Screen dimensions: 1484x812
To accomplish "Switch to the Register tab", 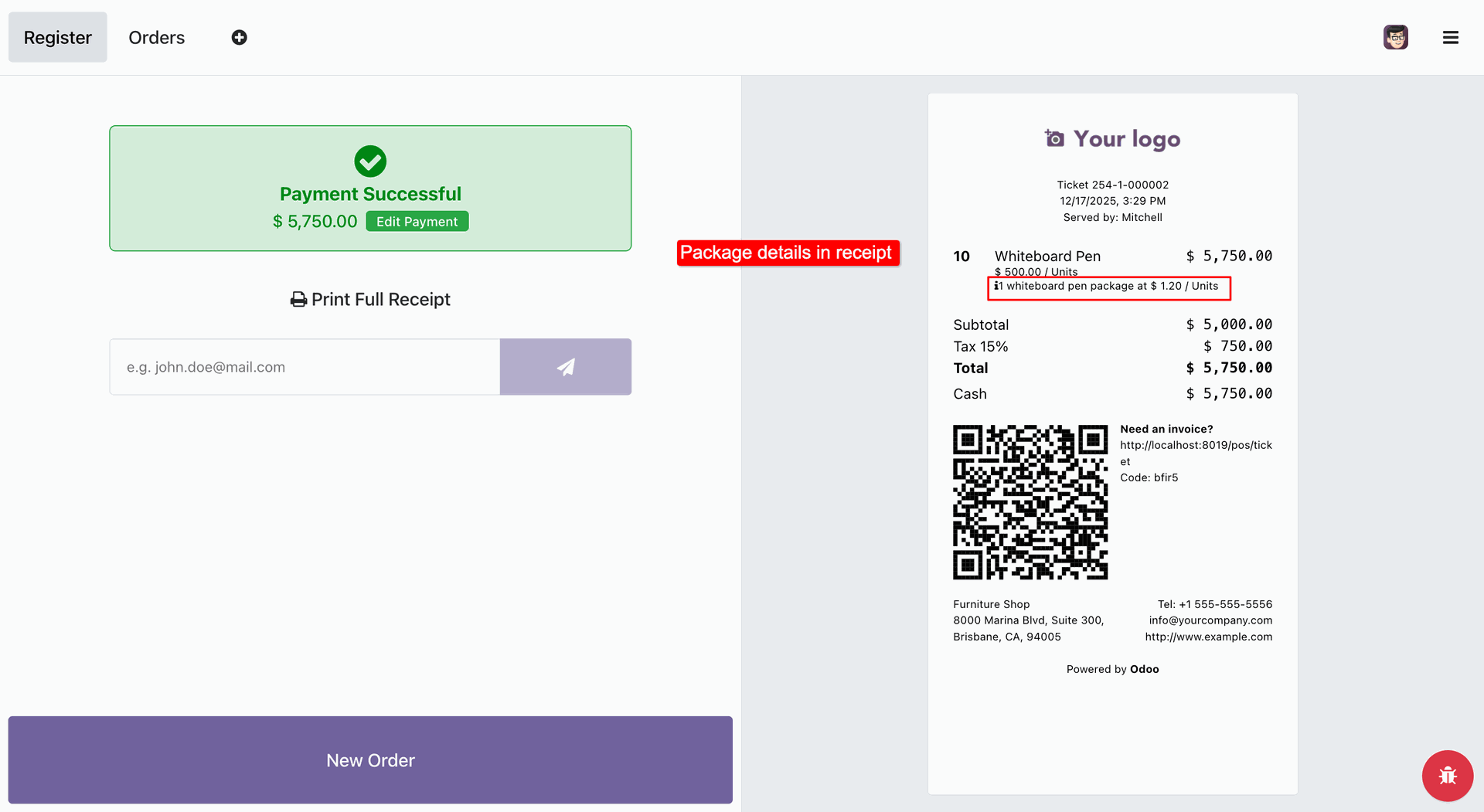I will 57,37.
